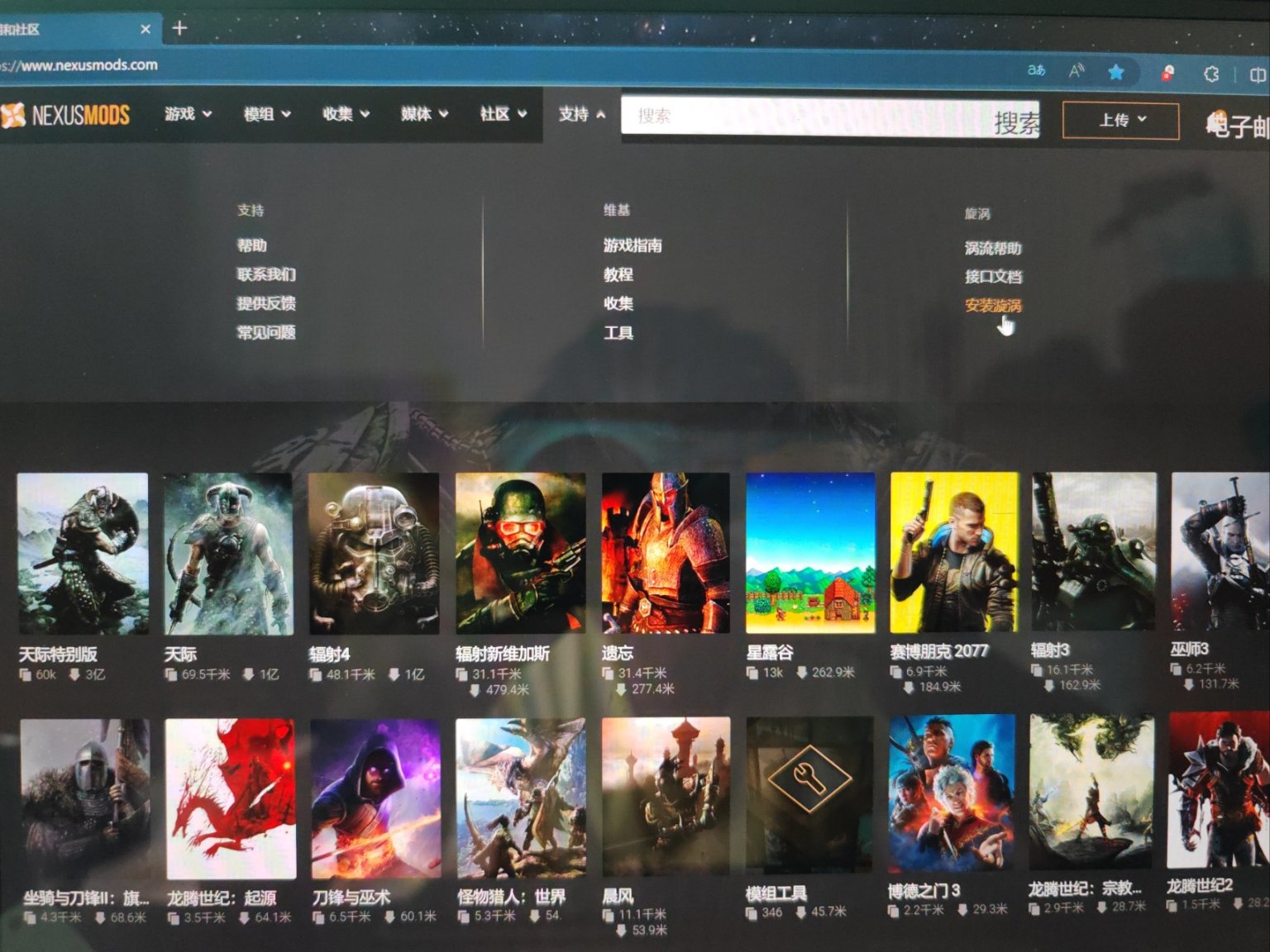Screen dimensions: 1270x952
Task: Open the 游戏 dropdown menu
Action: 188,114
